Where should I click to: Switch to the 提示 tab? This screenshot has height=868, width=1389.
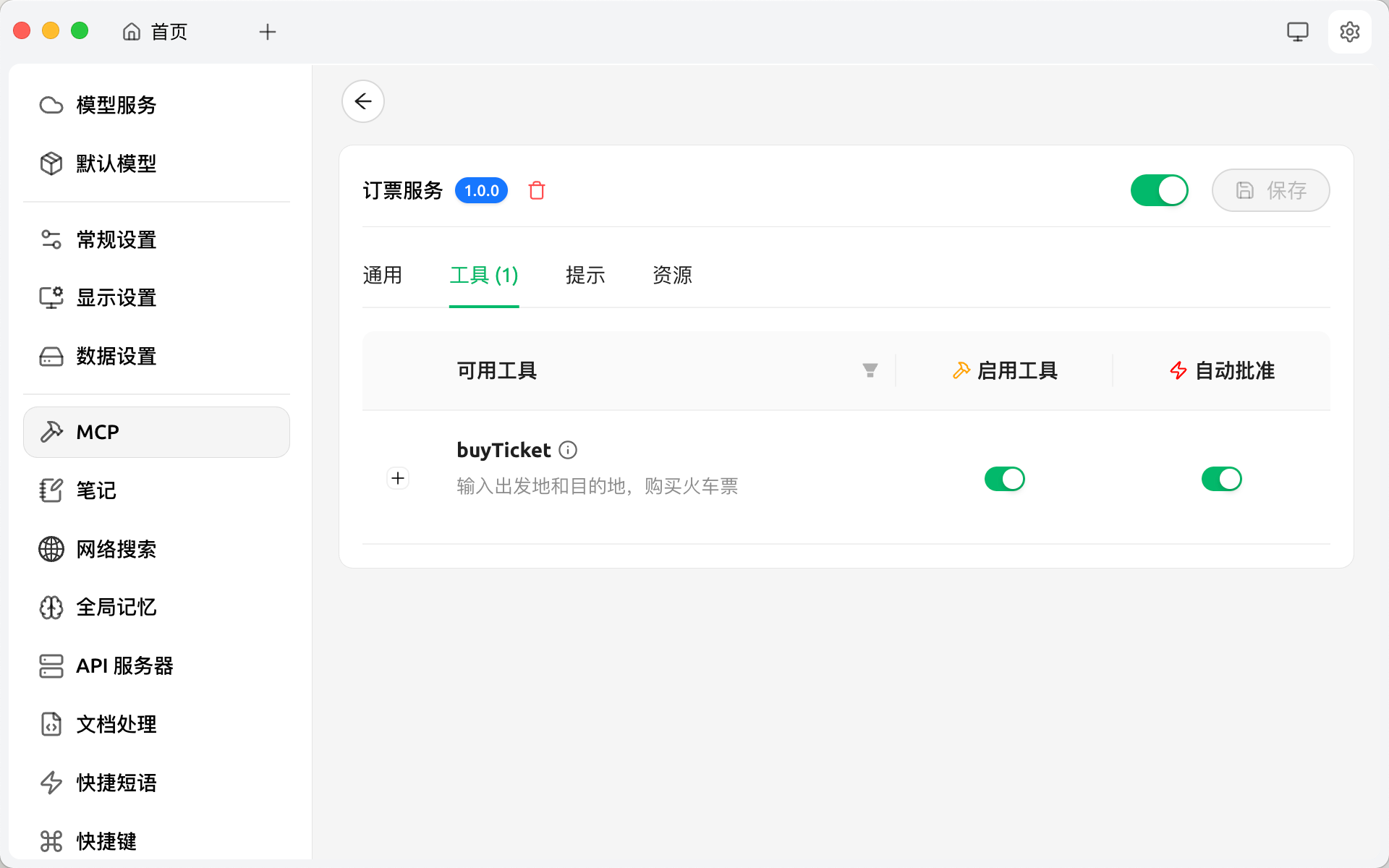coord(585,276)
